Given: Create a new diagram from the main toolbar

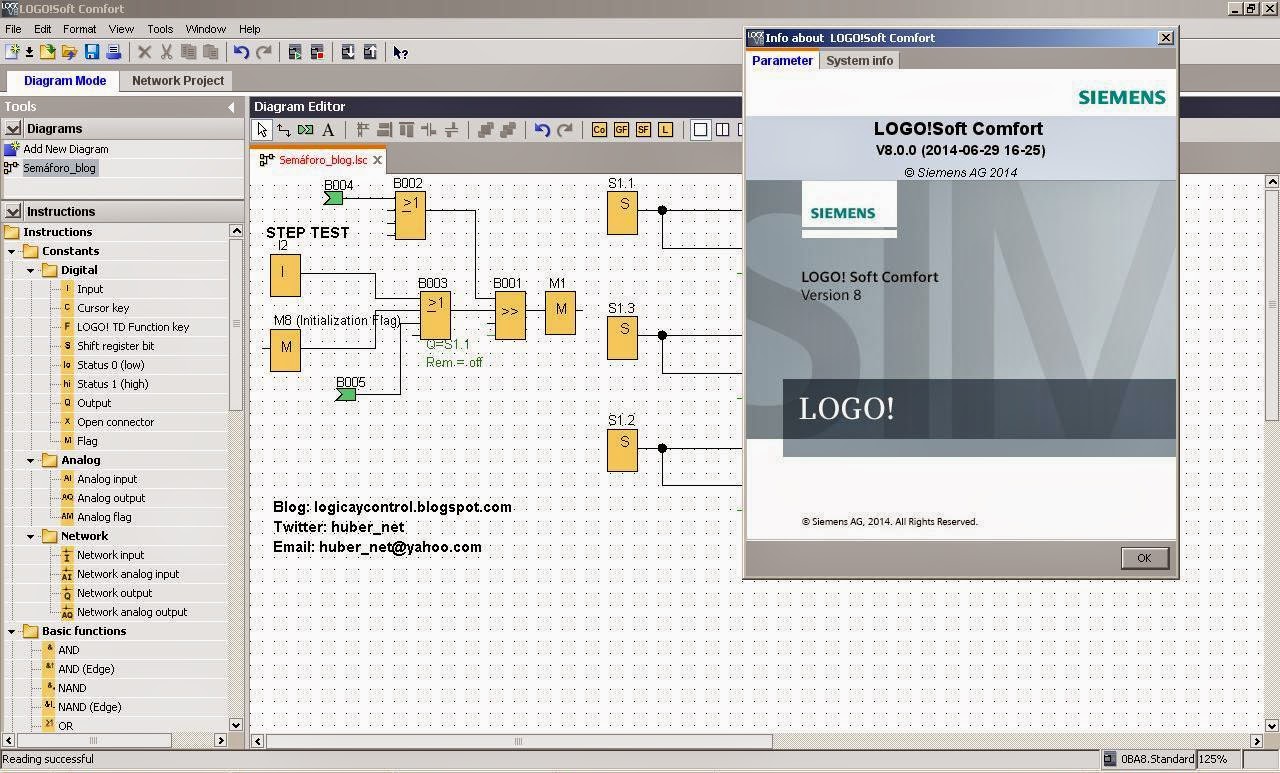Looking at the screenshot, I should (x=12, y=52).
